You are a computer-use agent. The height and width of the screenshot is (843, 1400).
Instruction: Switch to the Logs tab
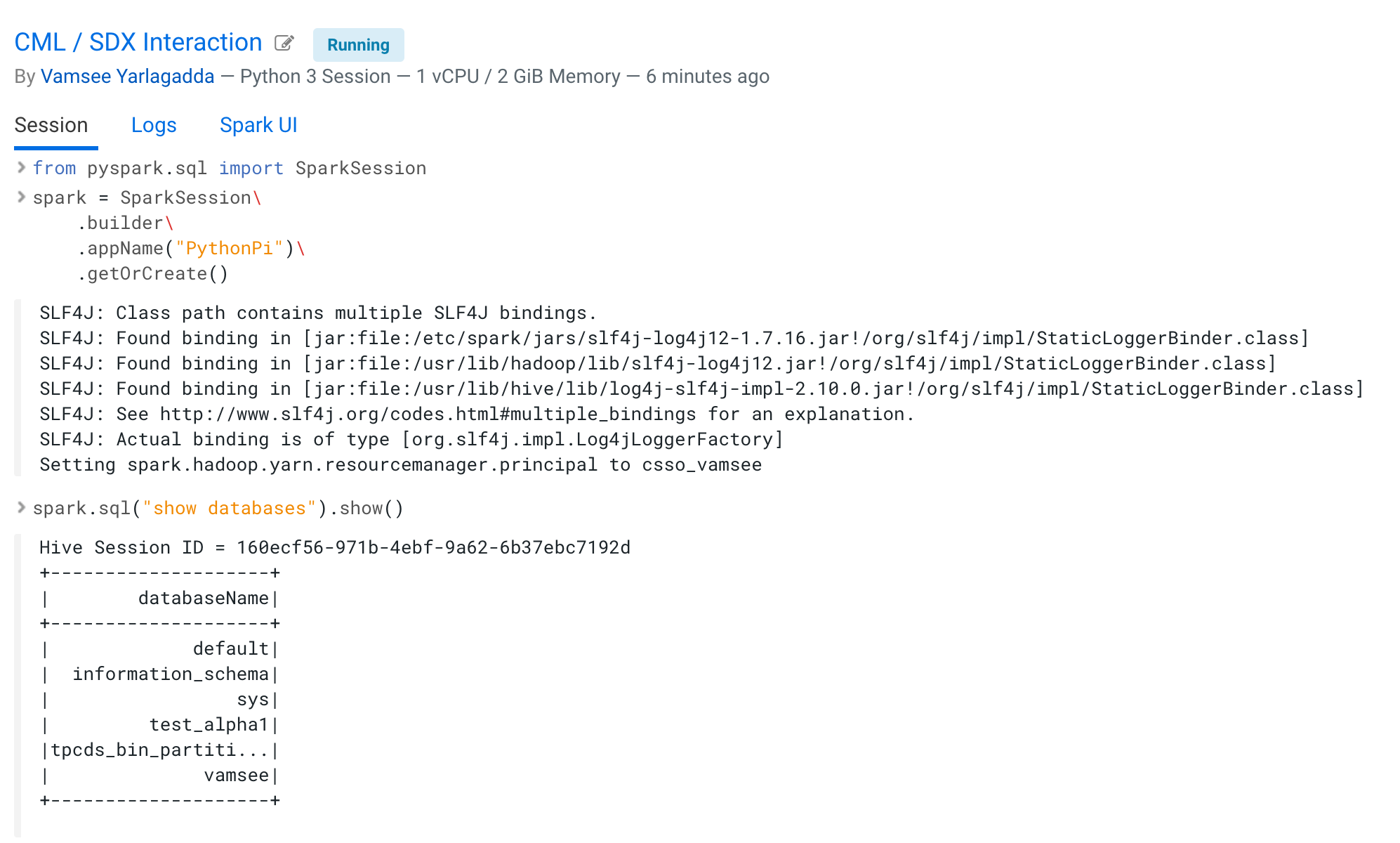pos(154,125)
